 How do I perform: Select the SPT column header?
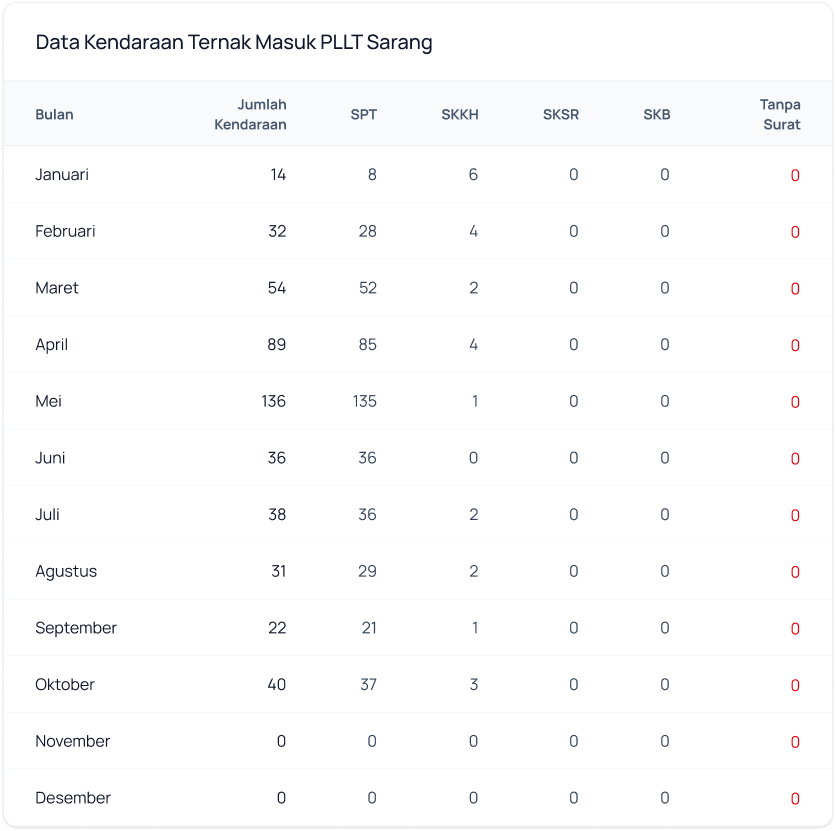point(364,114)
